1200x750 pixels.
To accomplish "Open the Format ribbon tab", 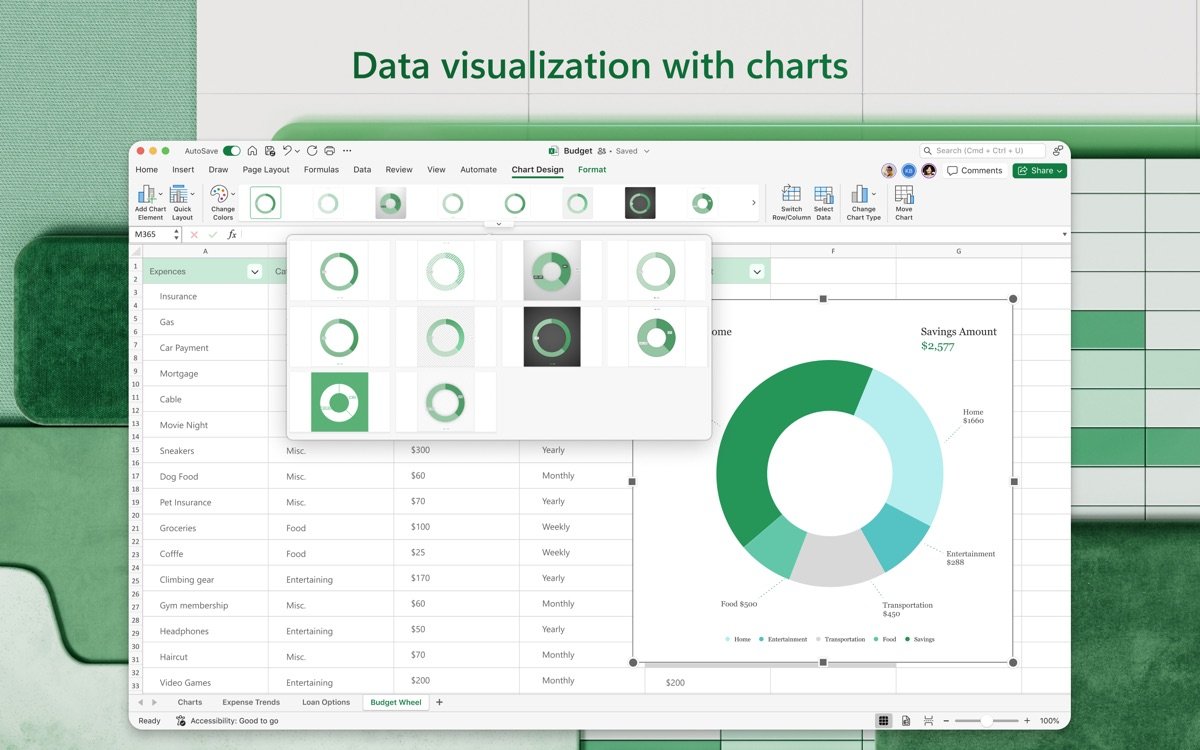I will (592, 170).
